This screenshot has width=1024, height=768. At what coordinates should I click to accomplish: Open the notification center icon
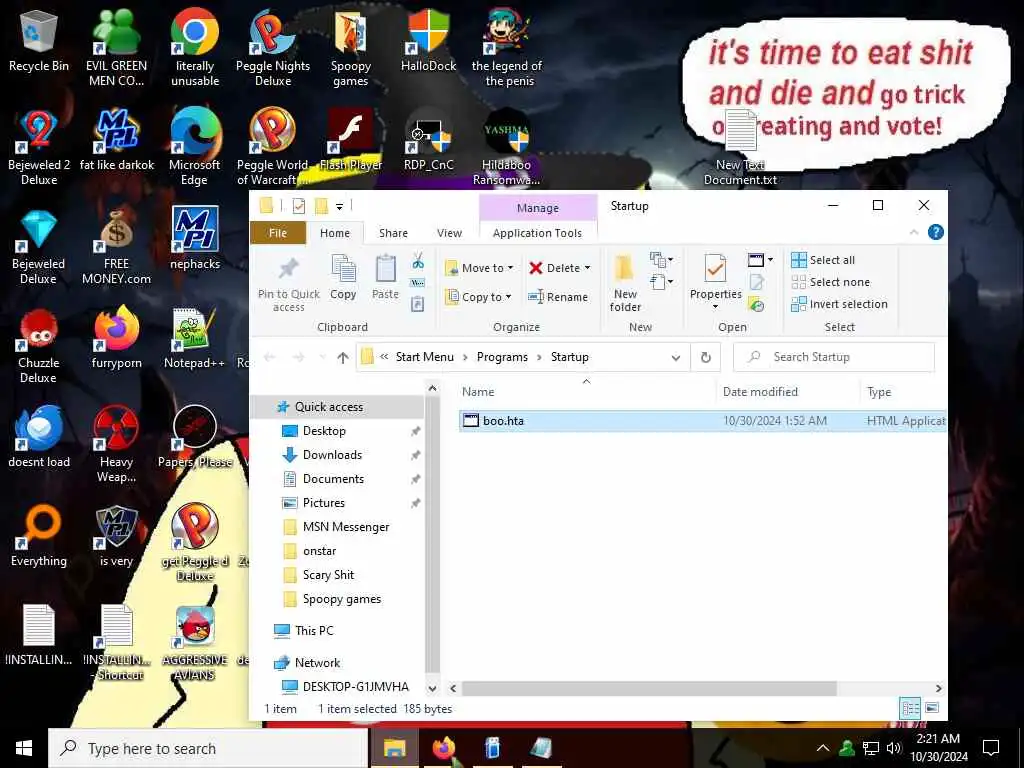[991, 748]
